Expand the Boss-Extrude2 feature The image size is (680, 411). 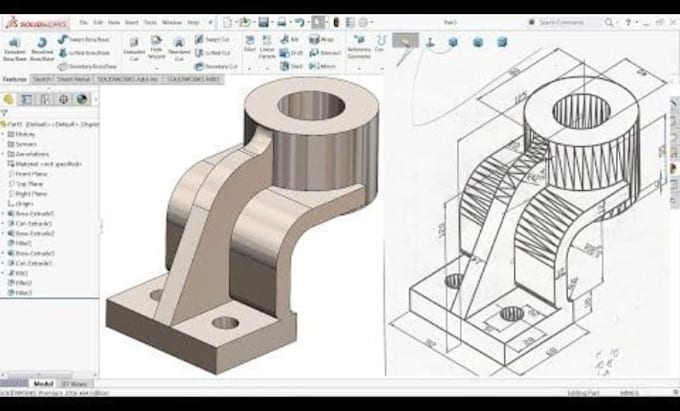3,234
